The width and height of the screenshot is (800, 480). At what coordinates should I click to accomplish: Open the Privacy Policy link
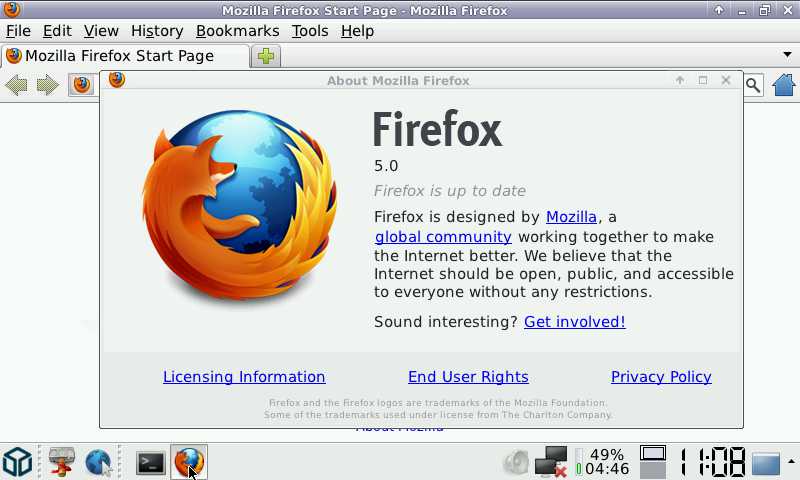click(x=661, y=377)
